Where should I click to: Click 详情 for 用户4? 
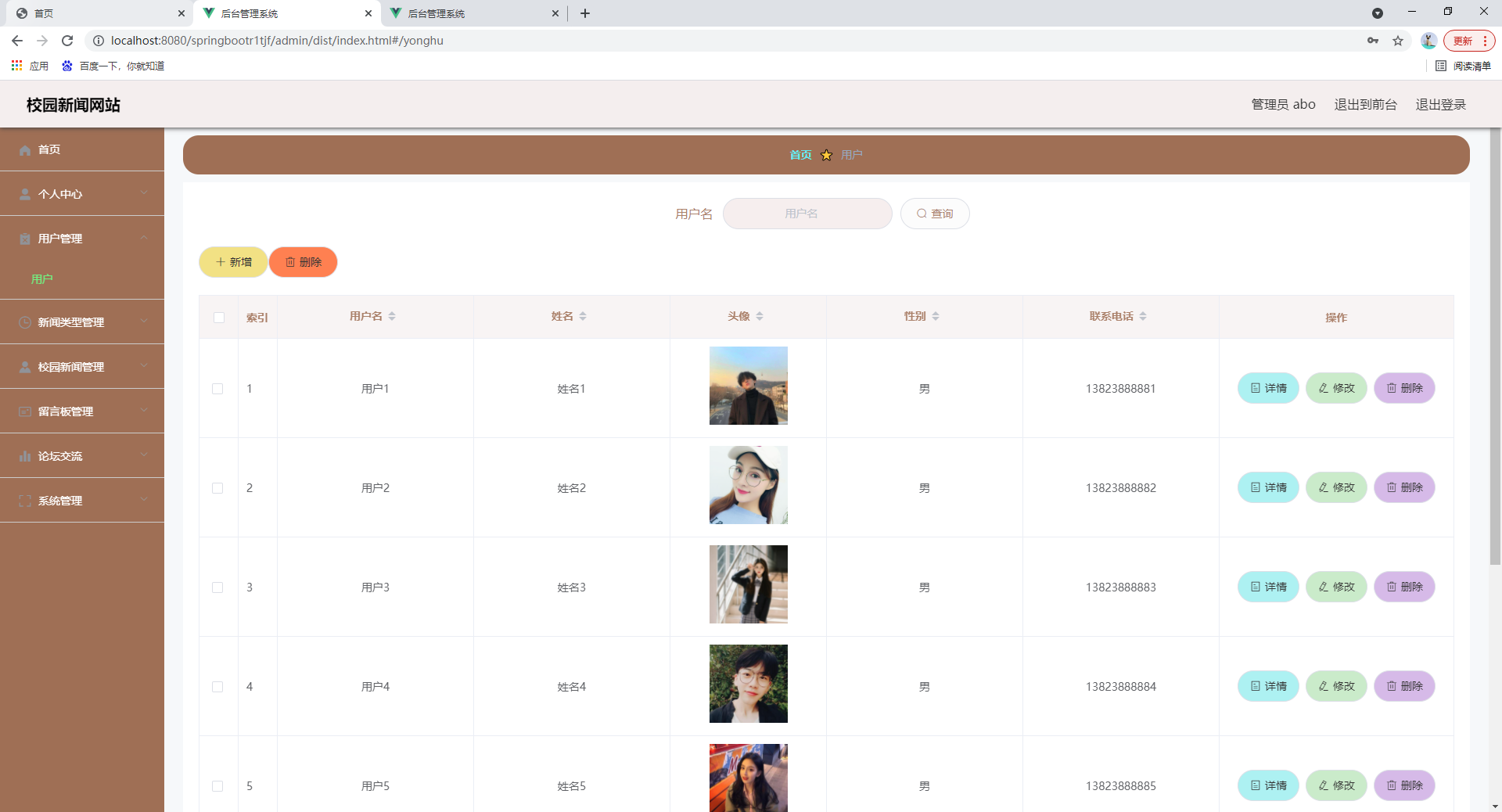(x=1268, y=686)
